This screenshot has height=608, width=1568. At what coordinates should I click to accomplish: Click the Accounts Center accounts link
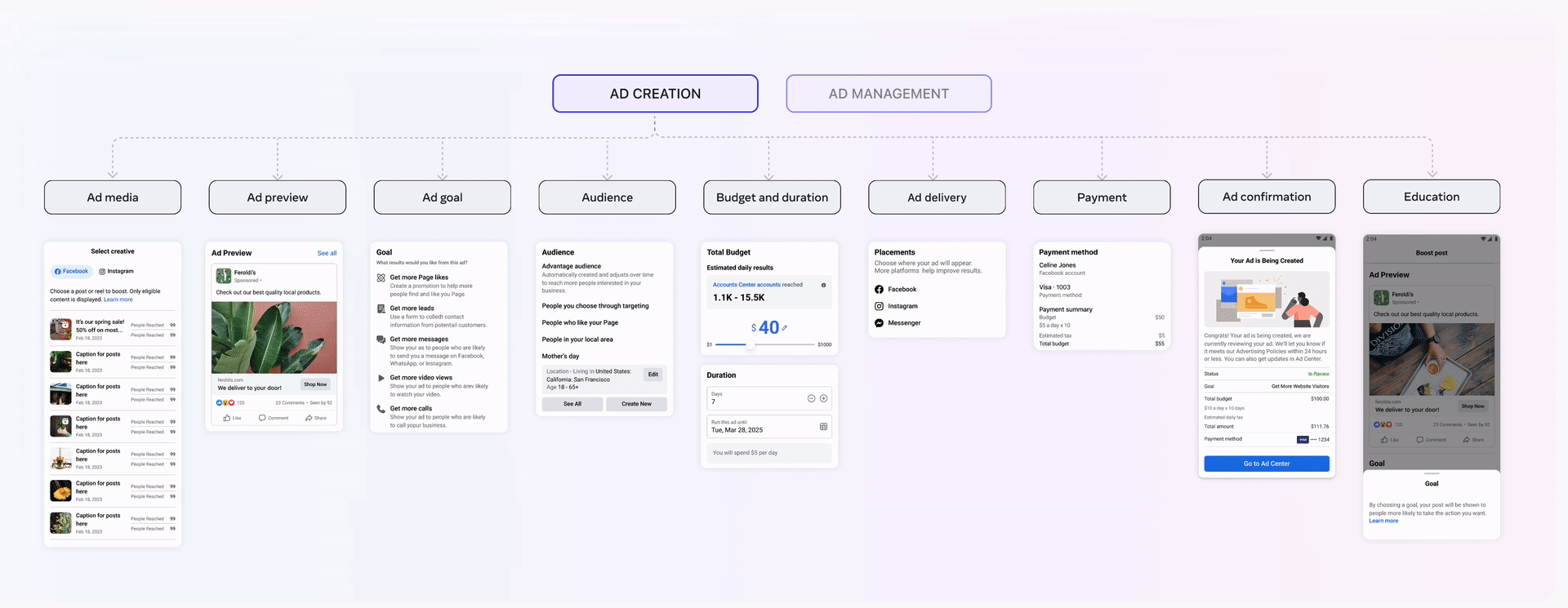[746, 285]
